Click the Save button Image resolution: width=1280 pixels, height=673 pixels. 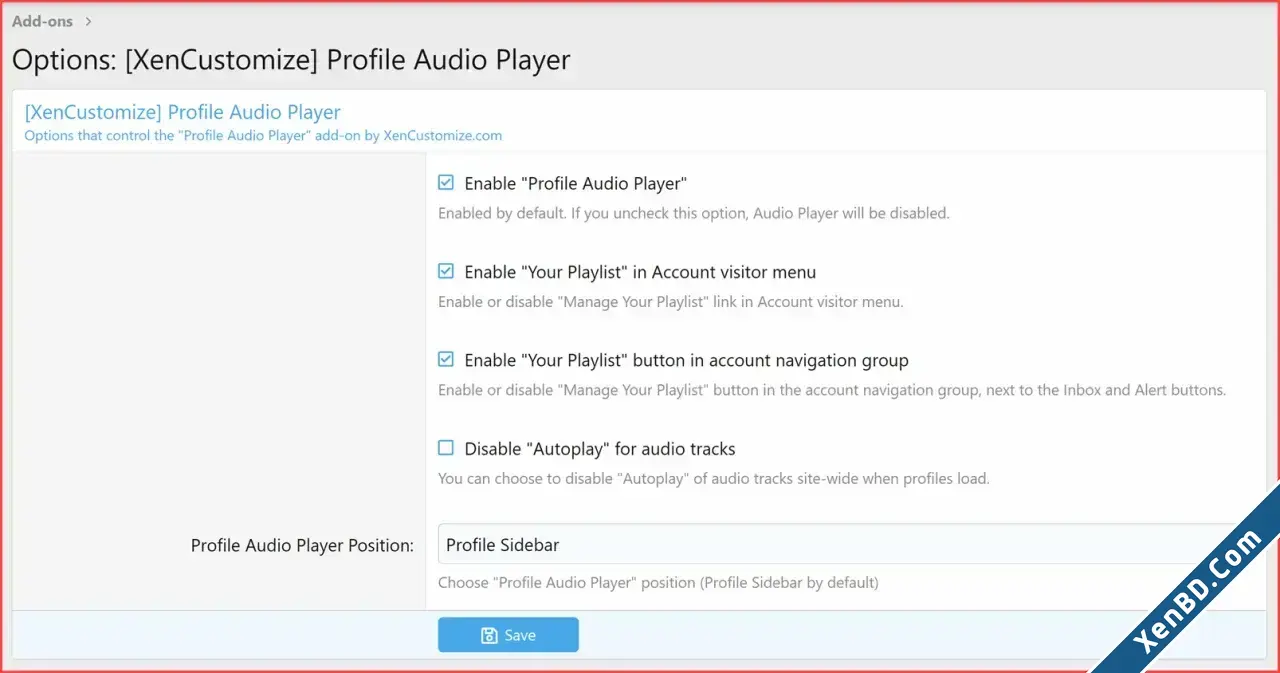(508, 635)
